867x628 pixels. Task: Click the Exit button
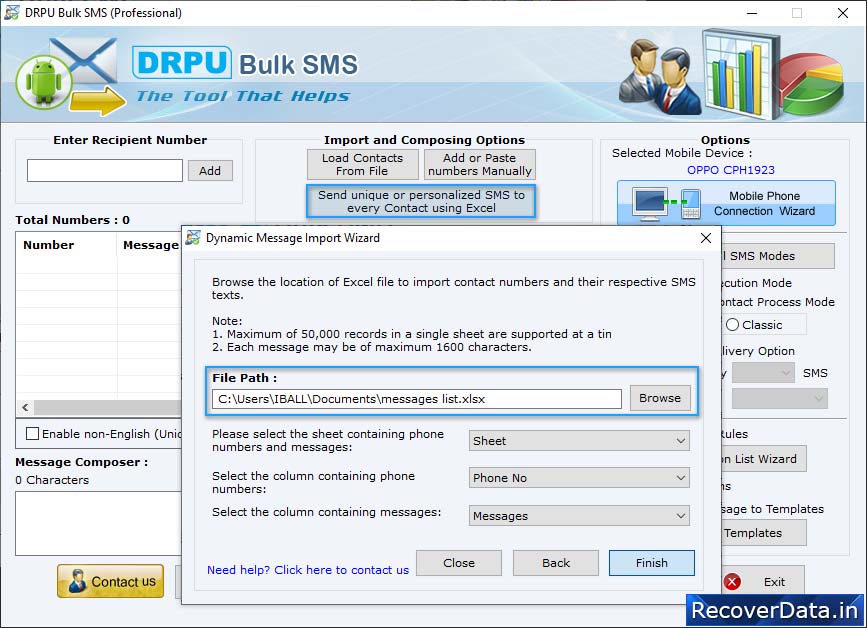pos(764,582)
